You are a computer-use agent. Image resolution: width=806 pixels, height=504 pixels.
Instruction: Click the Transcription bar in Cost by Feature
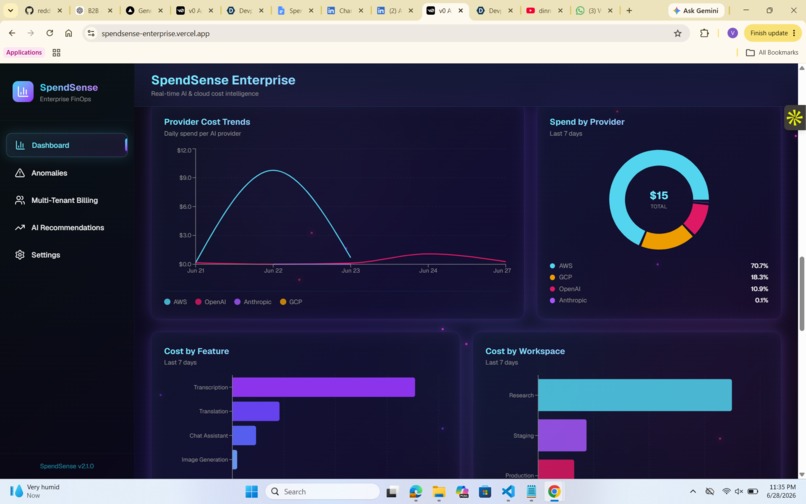point(323,387)
